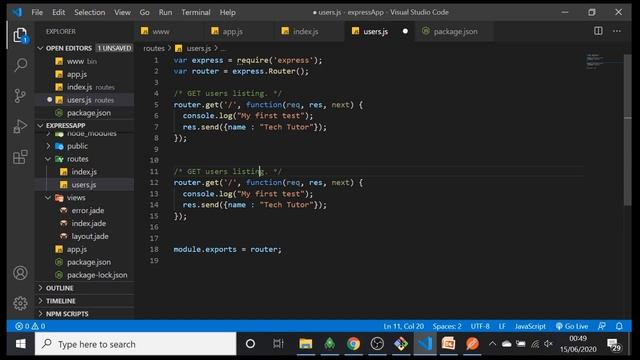Open the File menu
The height and width of the screenshot is (360, 640).
click(37, 12)
